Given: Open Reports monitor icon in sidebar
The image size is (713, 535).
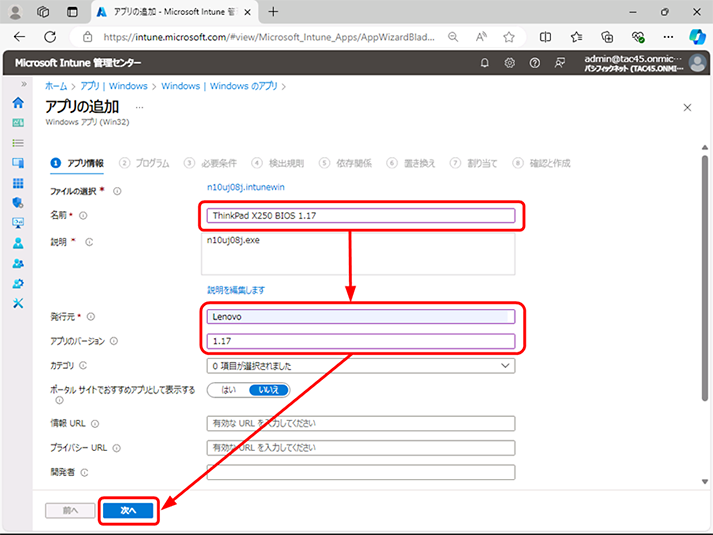Looking at the screenshot, I should (x=18, y=223).
